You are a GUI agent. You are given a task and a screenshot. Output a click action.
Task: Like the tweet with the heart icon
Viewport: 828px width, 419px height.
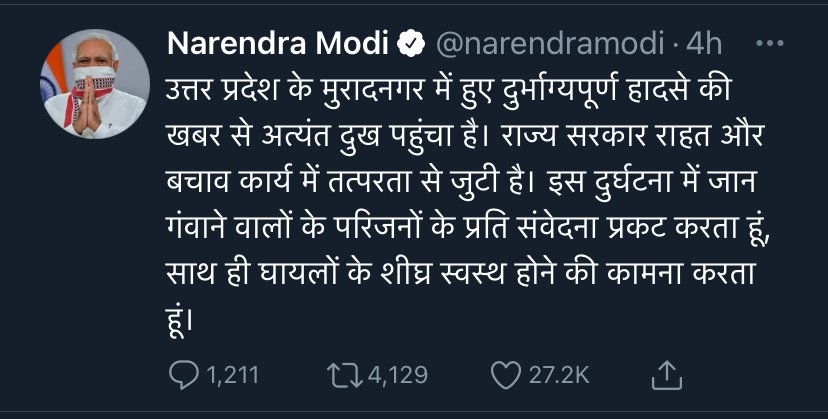506,375
